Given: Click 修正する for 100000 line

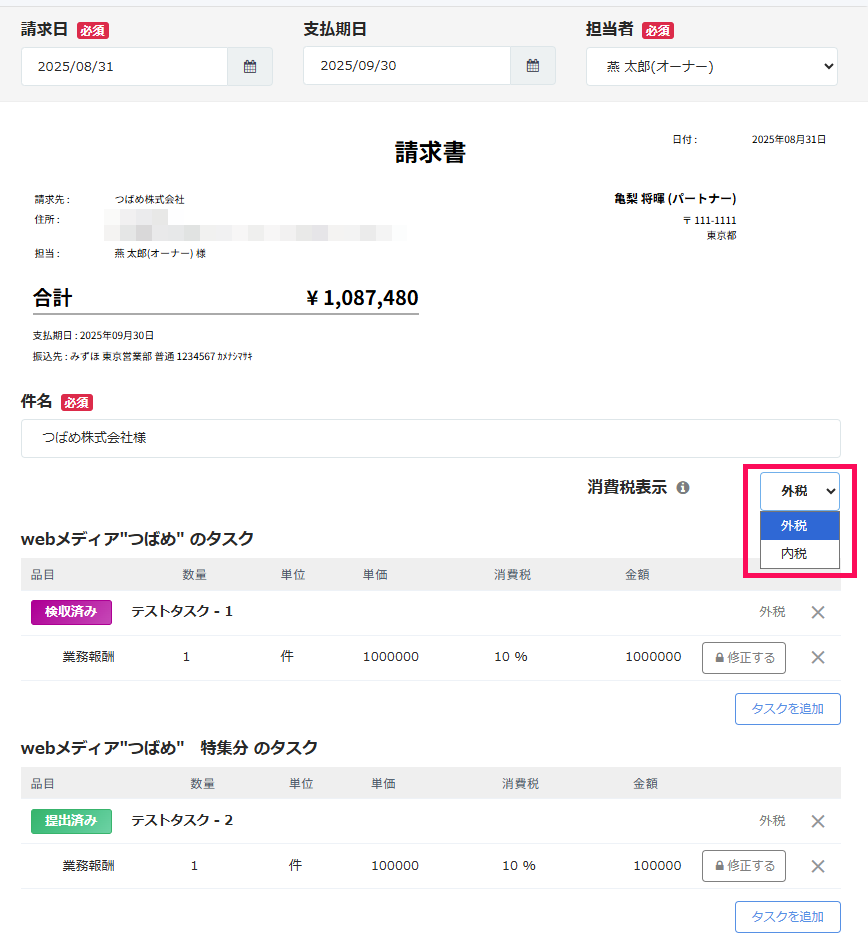Looking at the screenshot, I should 744,866.
